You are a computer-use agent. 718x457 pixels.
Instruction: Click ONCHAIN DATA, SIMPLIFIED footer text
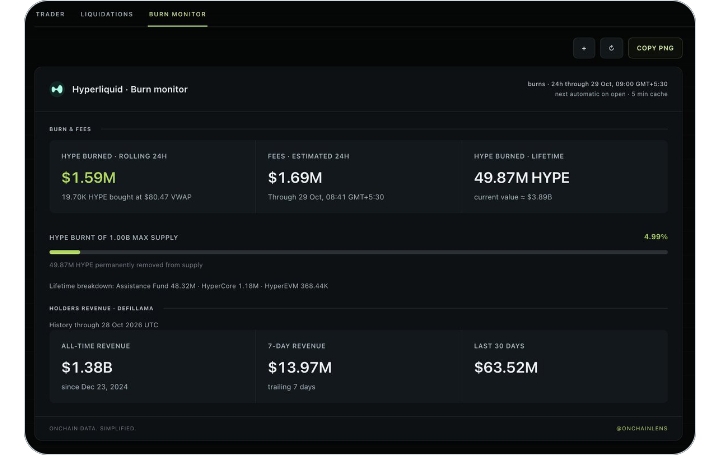point(92,429)
